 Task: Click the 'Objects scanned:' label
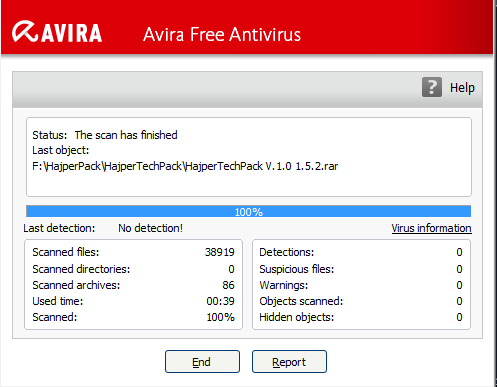[x=301, y=301]
